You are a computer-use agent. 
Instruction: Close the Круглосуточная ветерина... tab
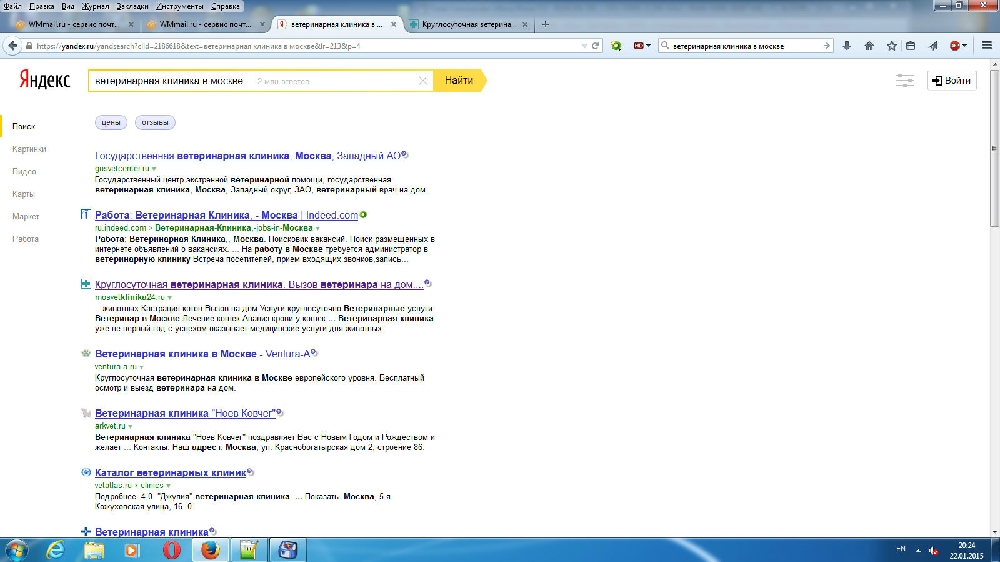coord(525,24)
